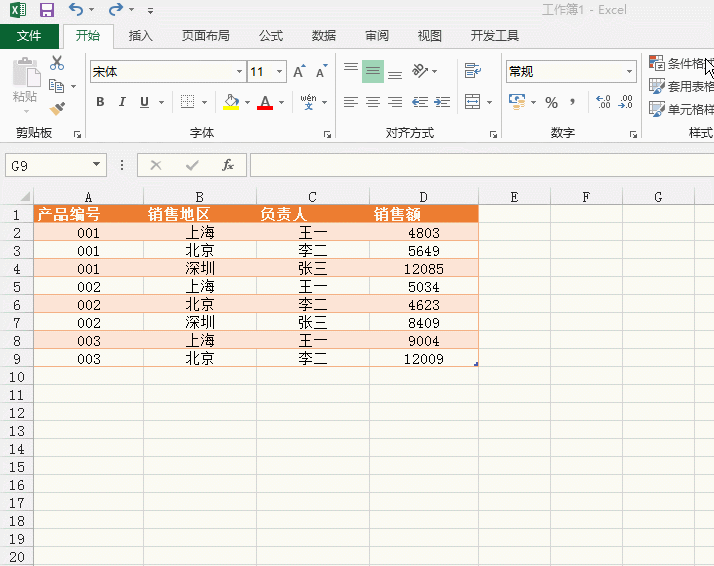Click the percent style icon
714x566 pixels.
551,102
